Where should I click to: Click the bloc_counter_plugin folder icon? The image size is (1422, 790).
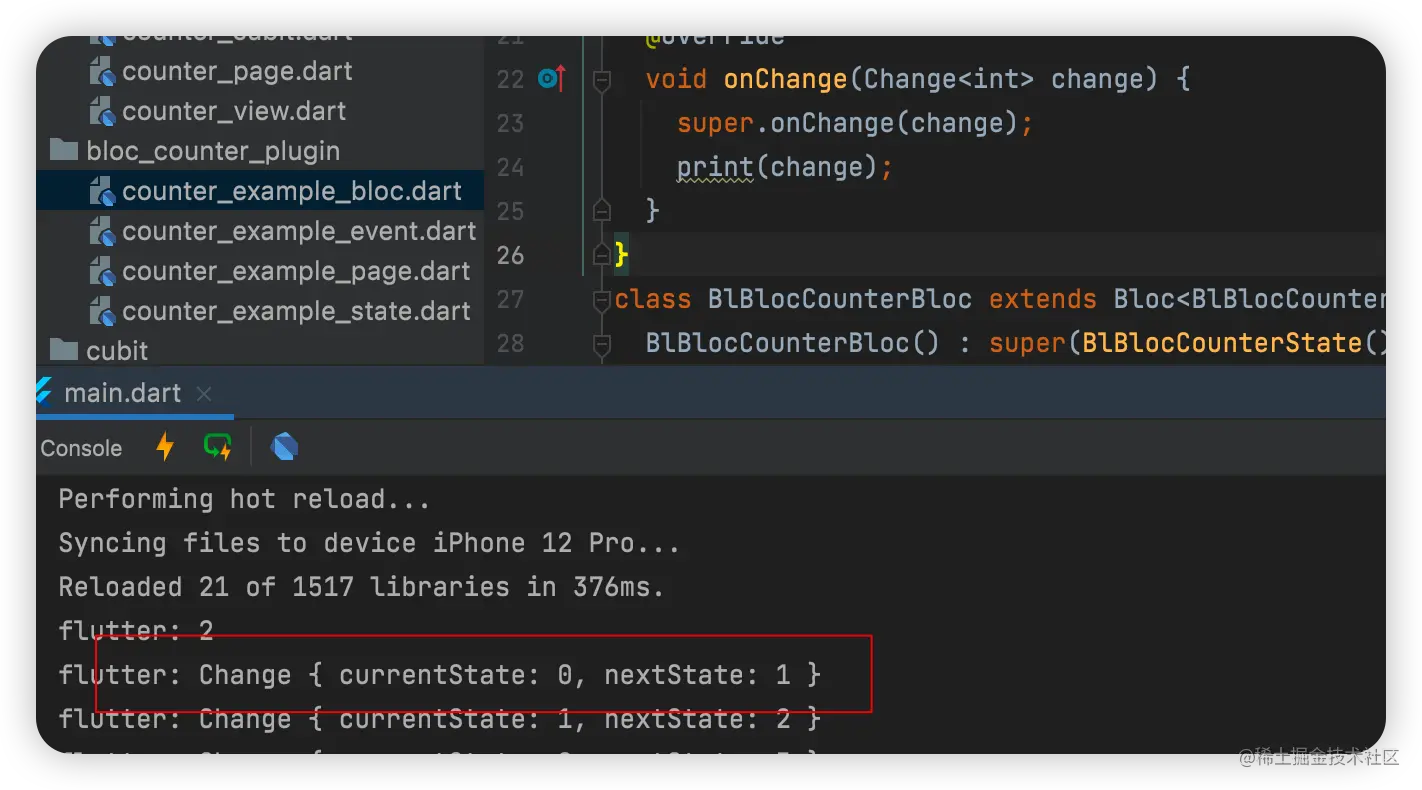point(64,151)
